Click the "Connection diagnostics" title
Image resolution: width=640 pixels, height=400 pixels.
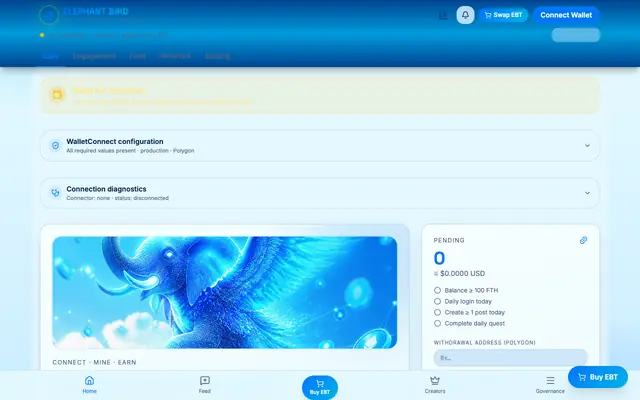[x=106, y=189]
